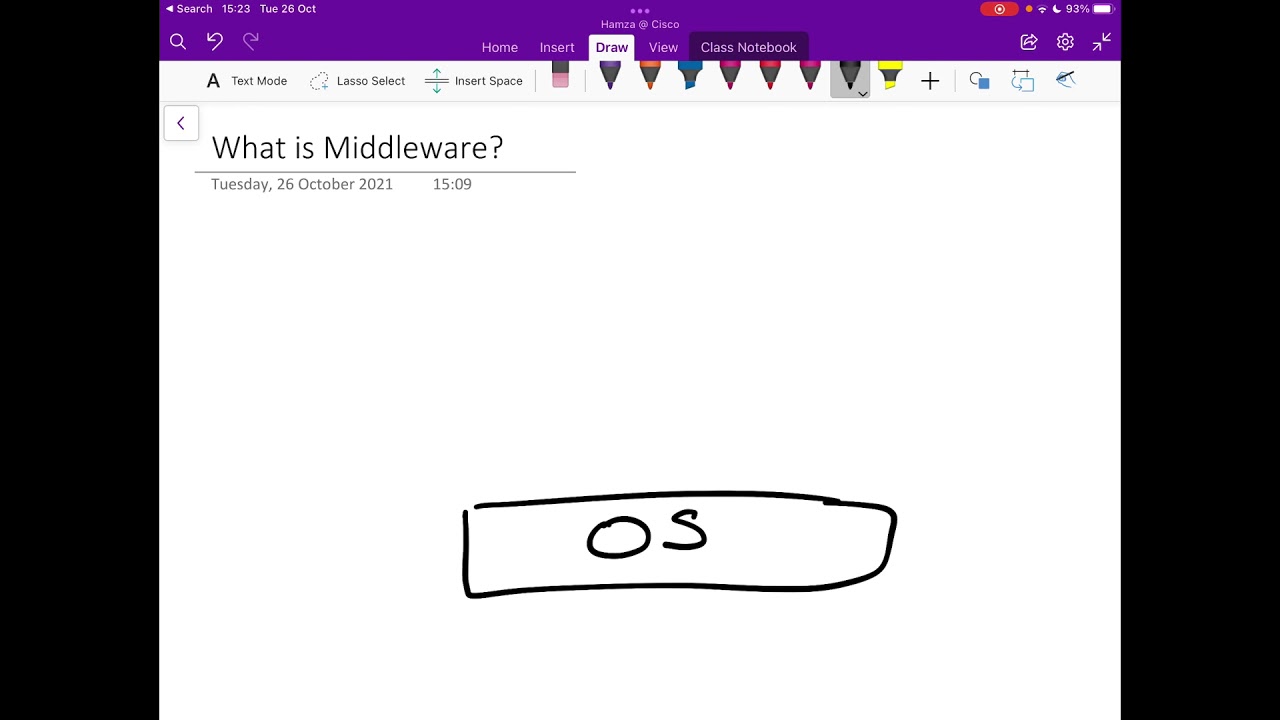Expand the page list with back chevron

click(x=181, y=123)
